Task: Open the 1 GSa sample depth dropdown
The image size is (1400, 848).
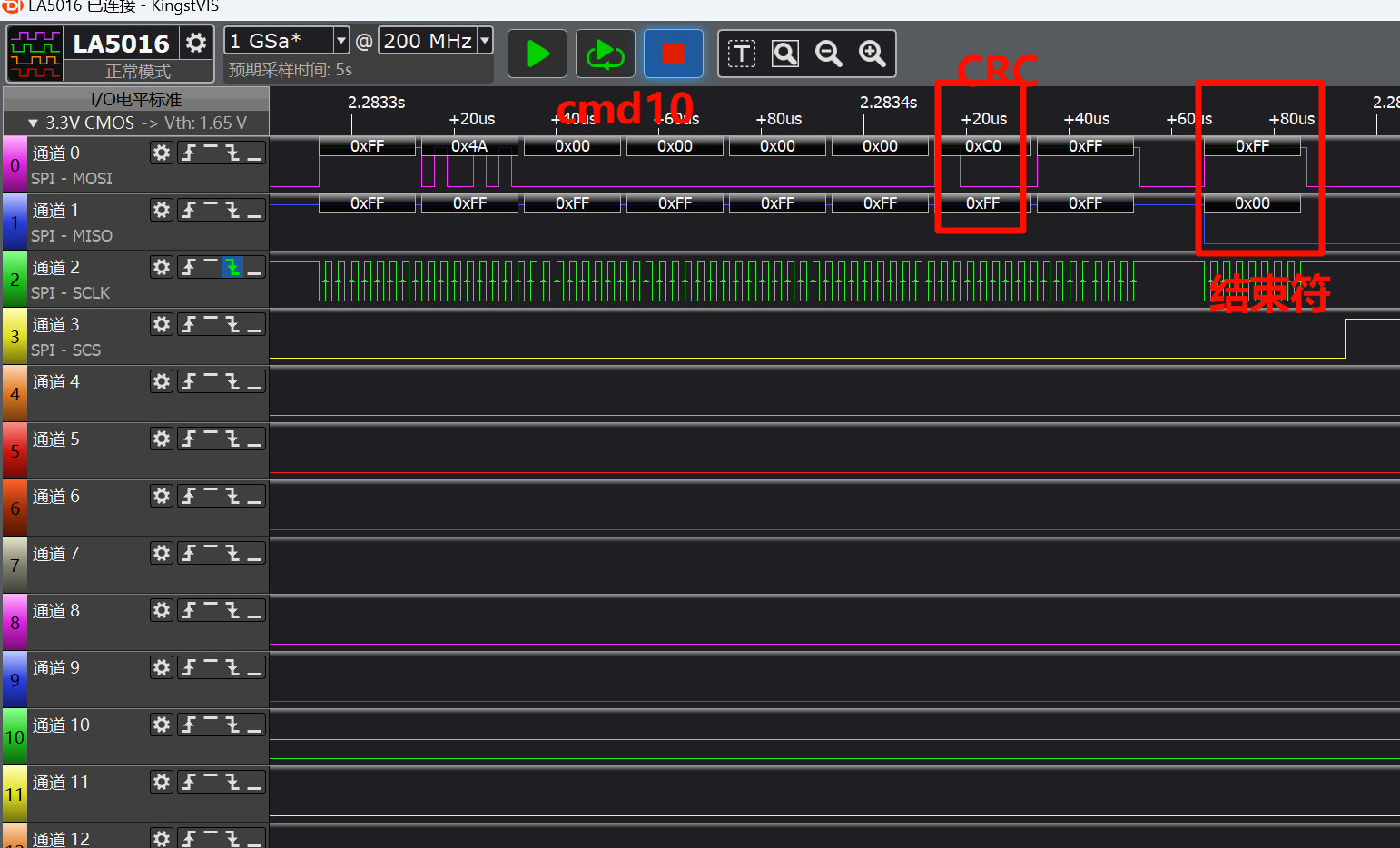Action: [341, 41]
